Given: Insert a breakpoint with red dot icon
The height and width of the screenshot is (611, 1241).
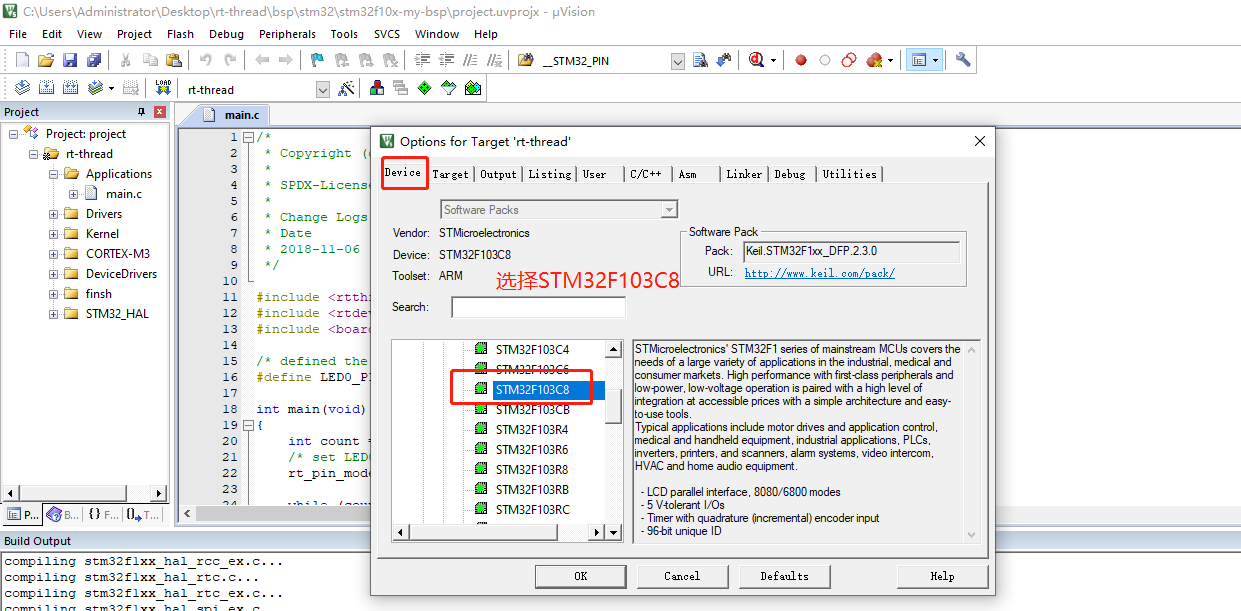Looking at the screenshot, I should point(800,60).
